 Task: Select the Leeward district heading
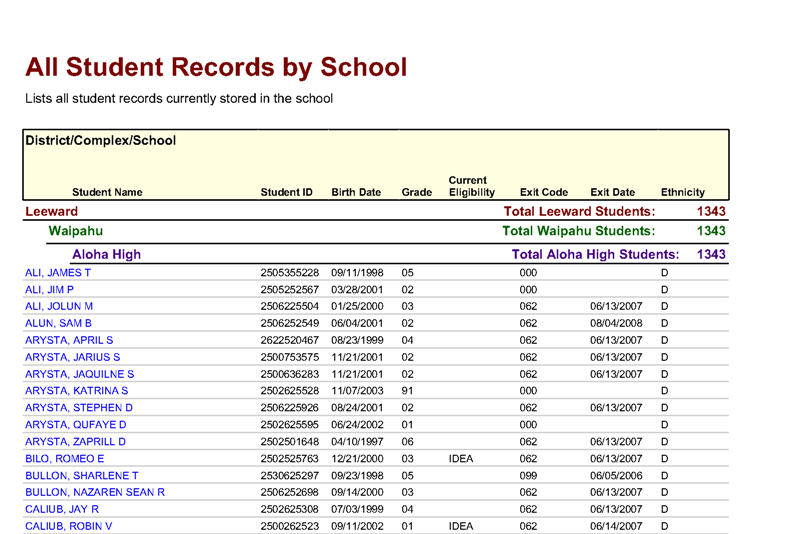coord(51,211)
